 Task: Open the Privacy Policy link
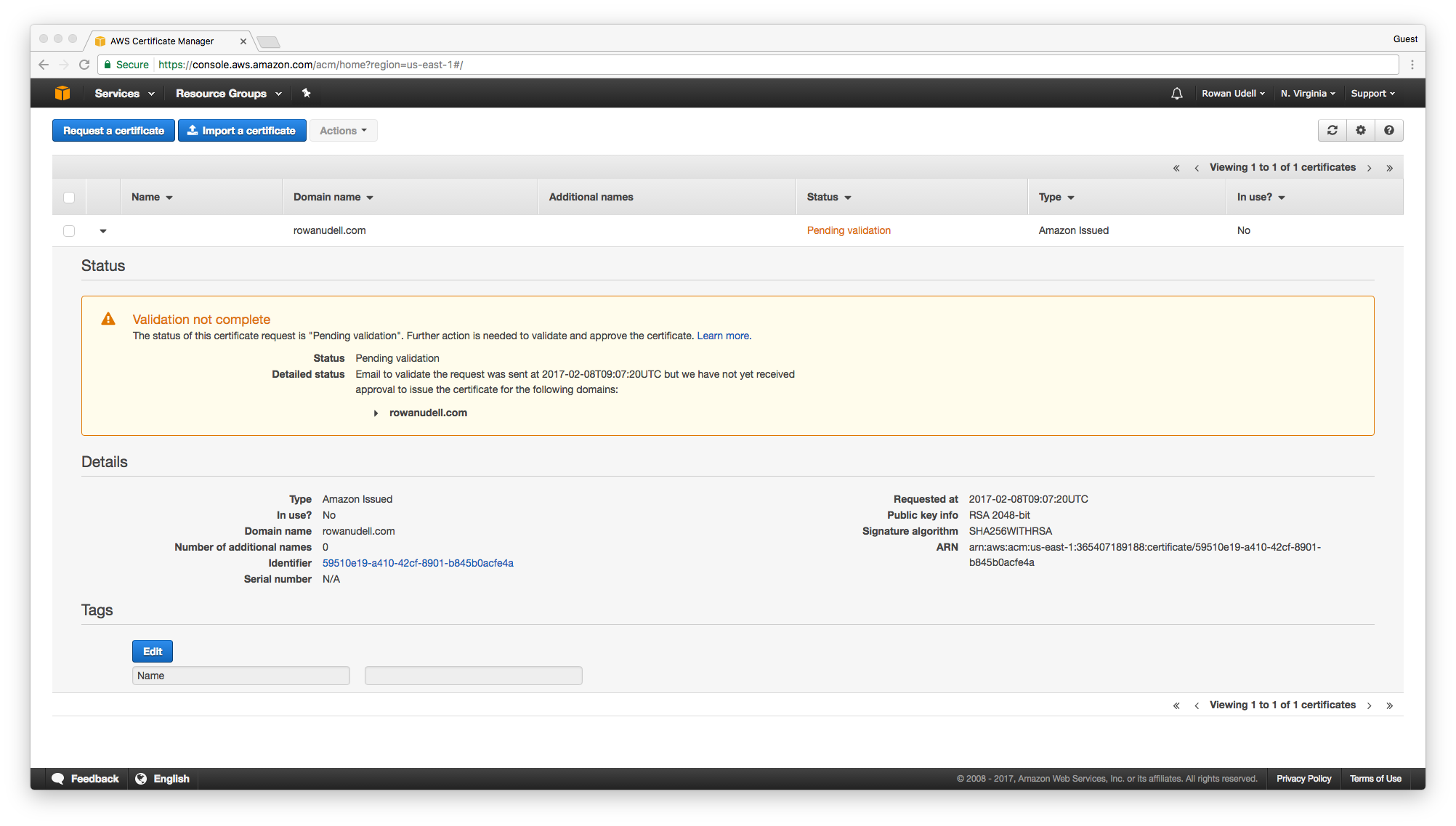pos(1304,779)
